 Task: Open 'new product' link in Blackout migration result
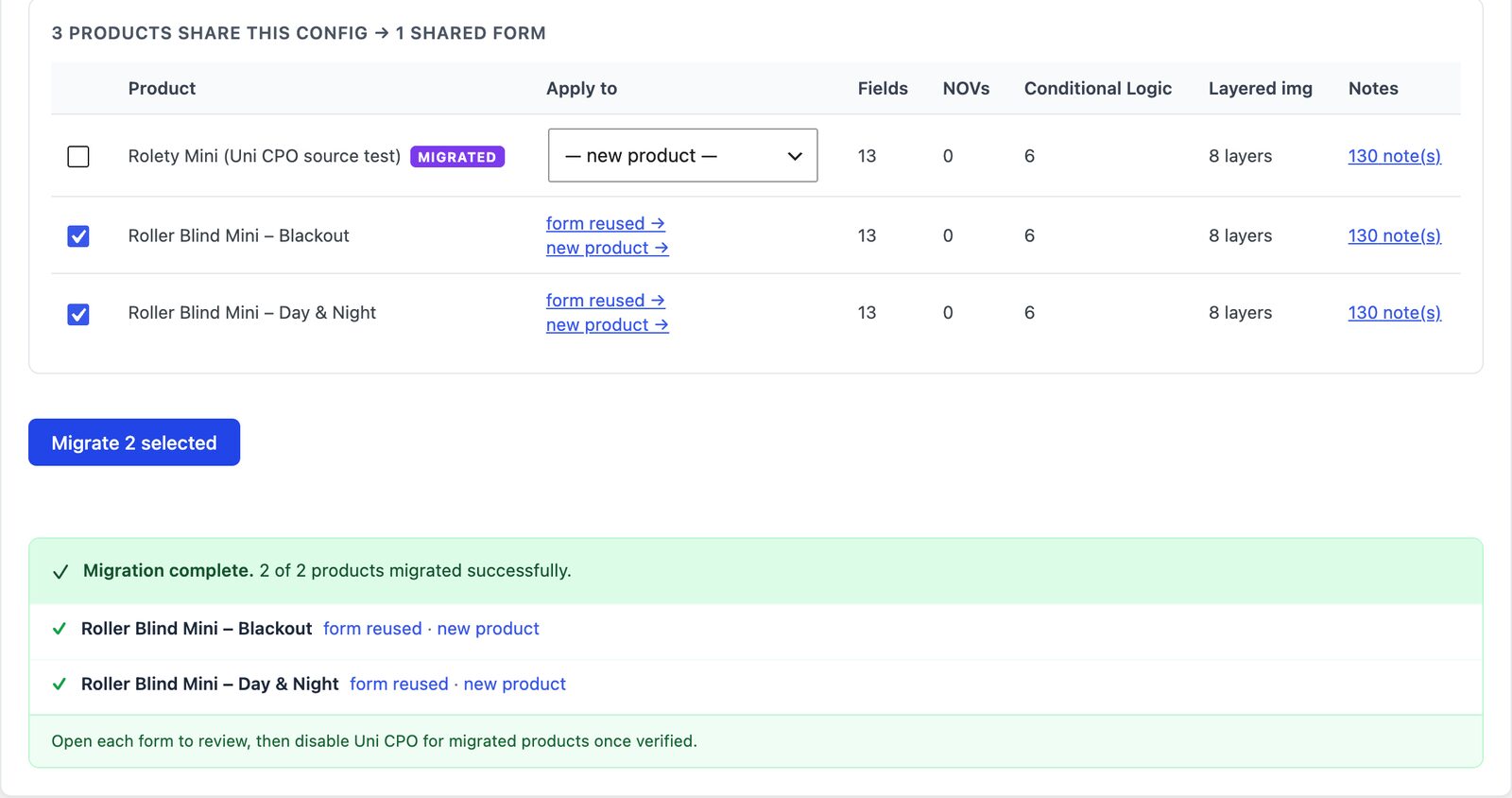coord(488,629)
